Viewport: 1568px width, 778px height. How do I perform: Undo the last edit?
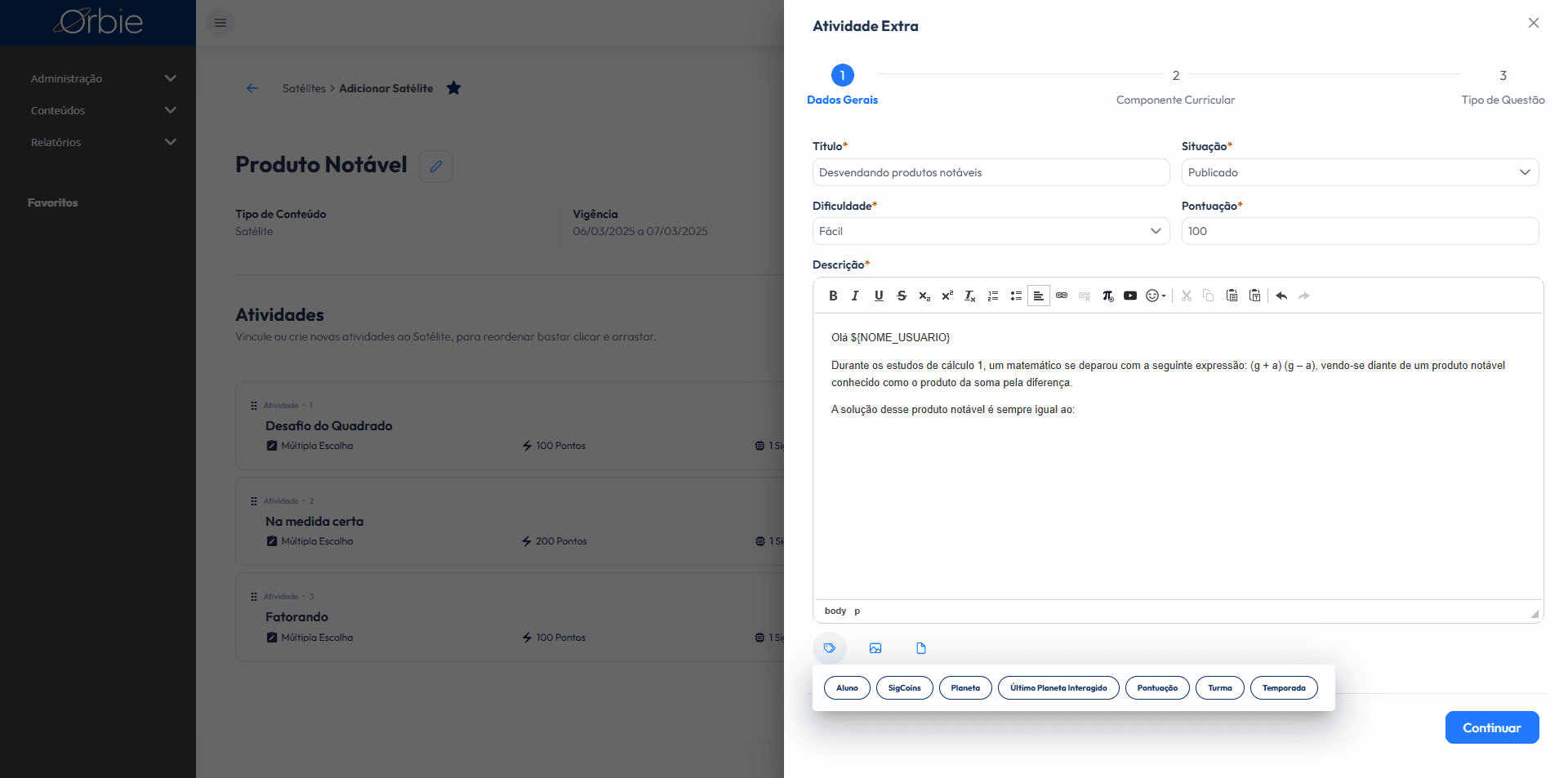(1281, 296)
